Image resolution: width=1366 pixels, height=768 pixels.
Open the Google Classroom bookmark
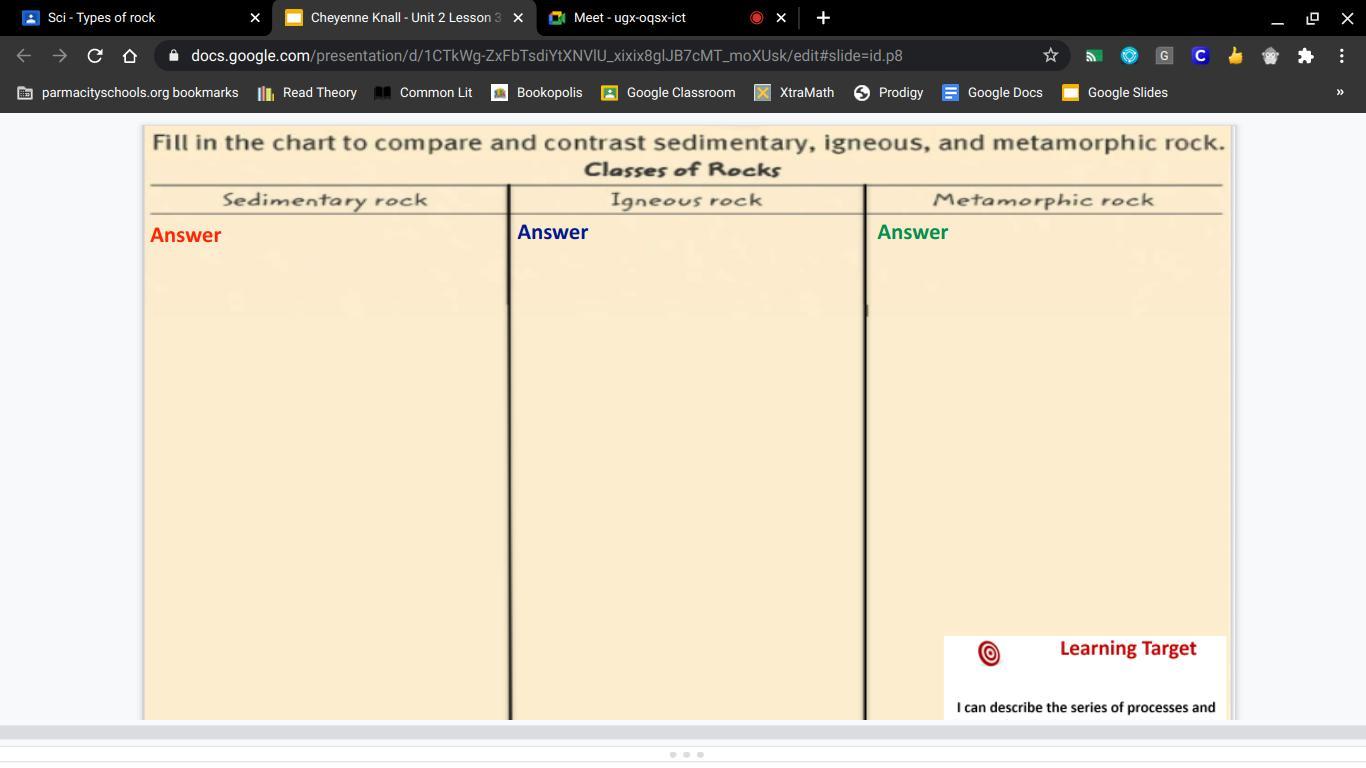tap(668, 92)
